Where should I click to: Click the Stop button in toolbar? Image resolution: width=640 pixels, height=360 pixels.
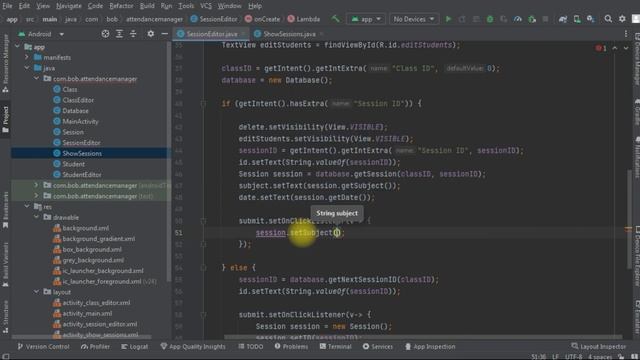545,19
